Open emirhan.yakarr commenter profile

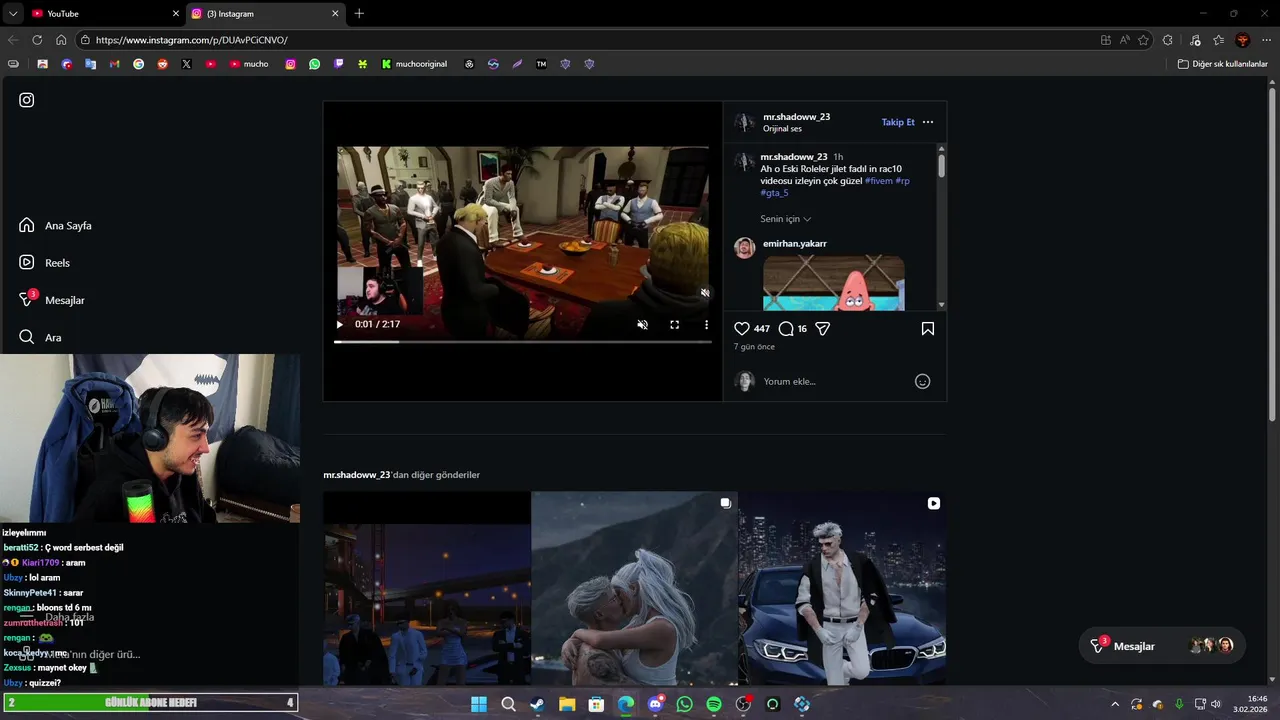click(795, 243)
